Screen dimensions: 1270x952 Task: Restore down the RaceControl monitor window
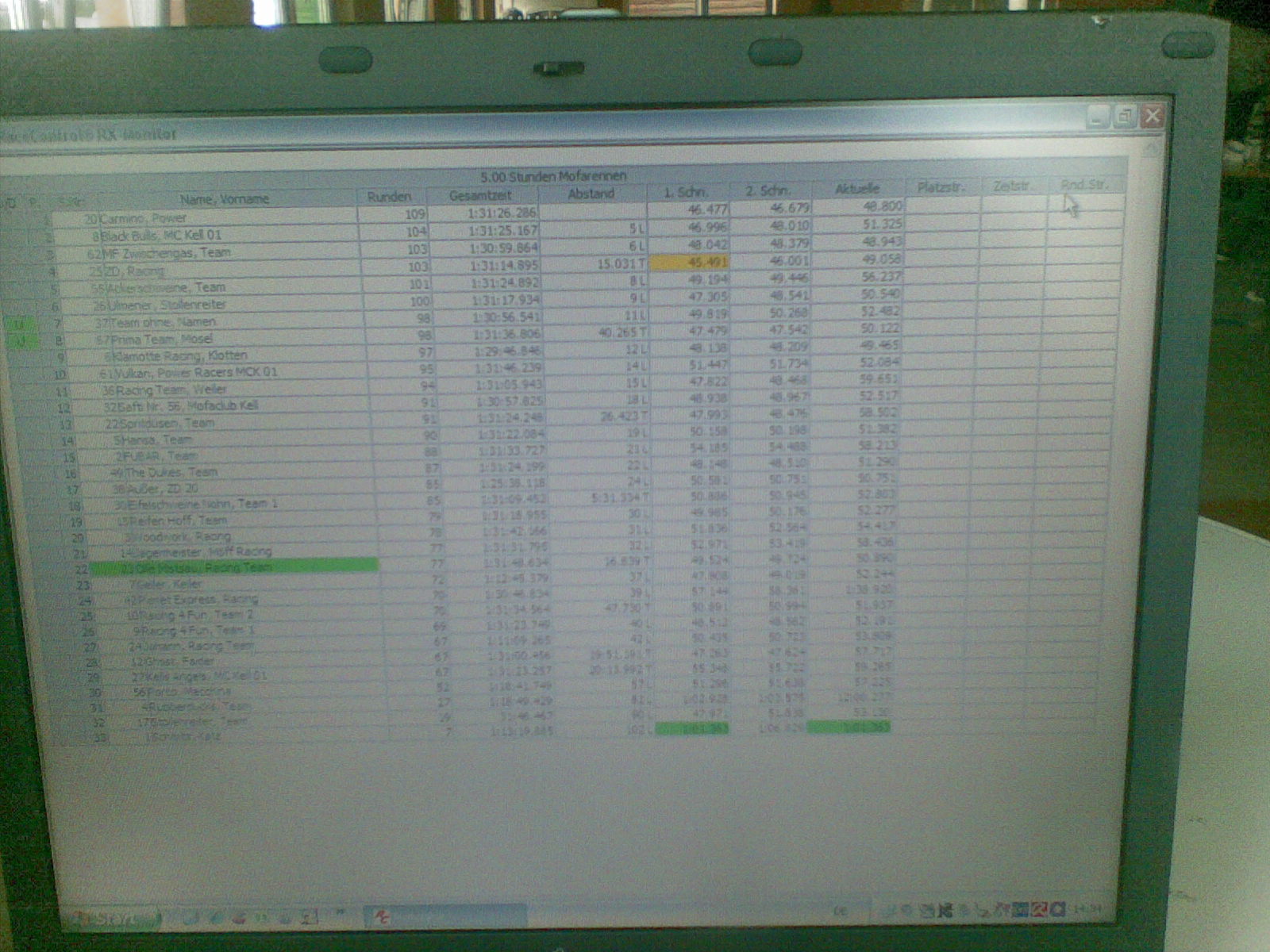coord(1124,117)
